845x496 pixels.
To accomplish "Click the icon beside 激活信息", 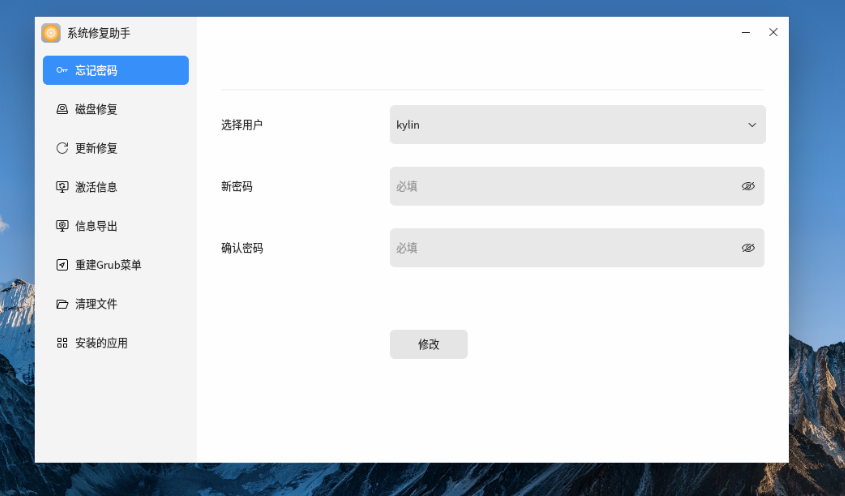I will pos(62,187).
